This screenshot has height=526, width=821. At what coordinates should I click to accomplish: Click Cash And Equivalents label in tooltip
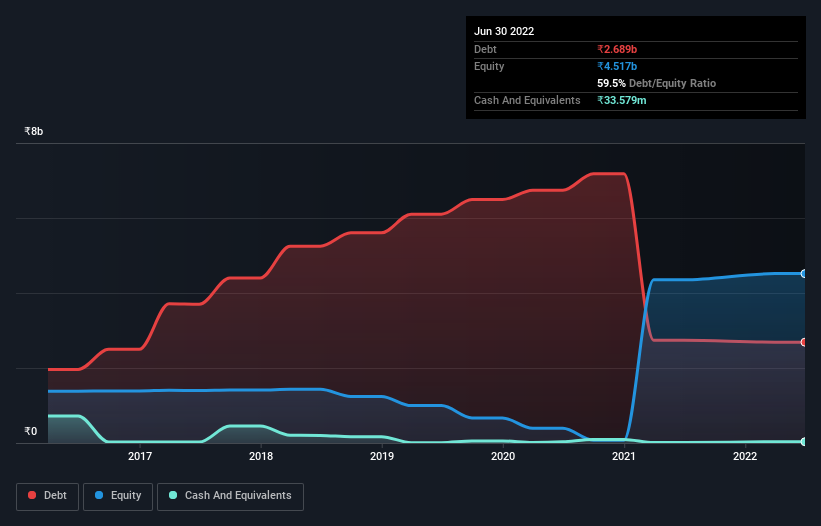pyautogui.click(x=527, y=100)
